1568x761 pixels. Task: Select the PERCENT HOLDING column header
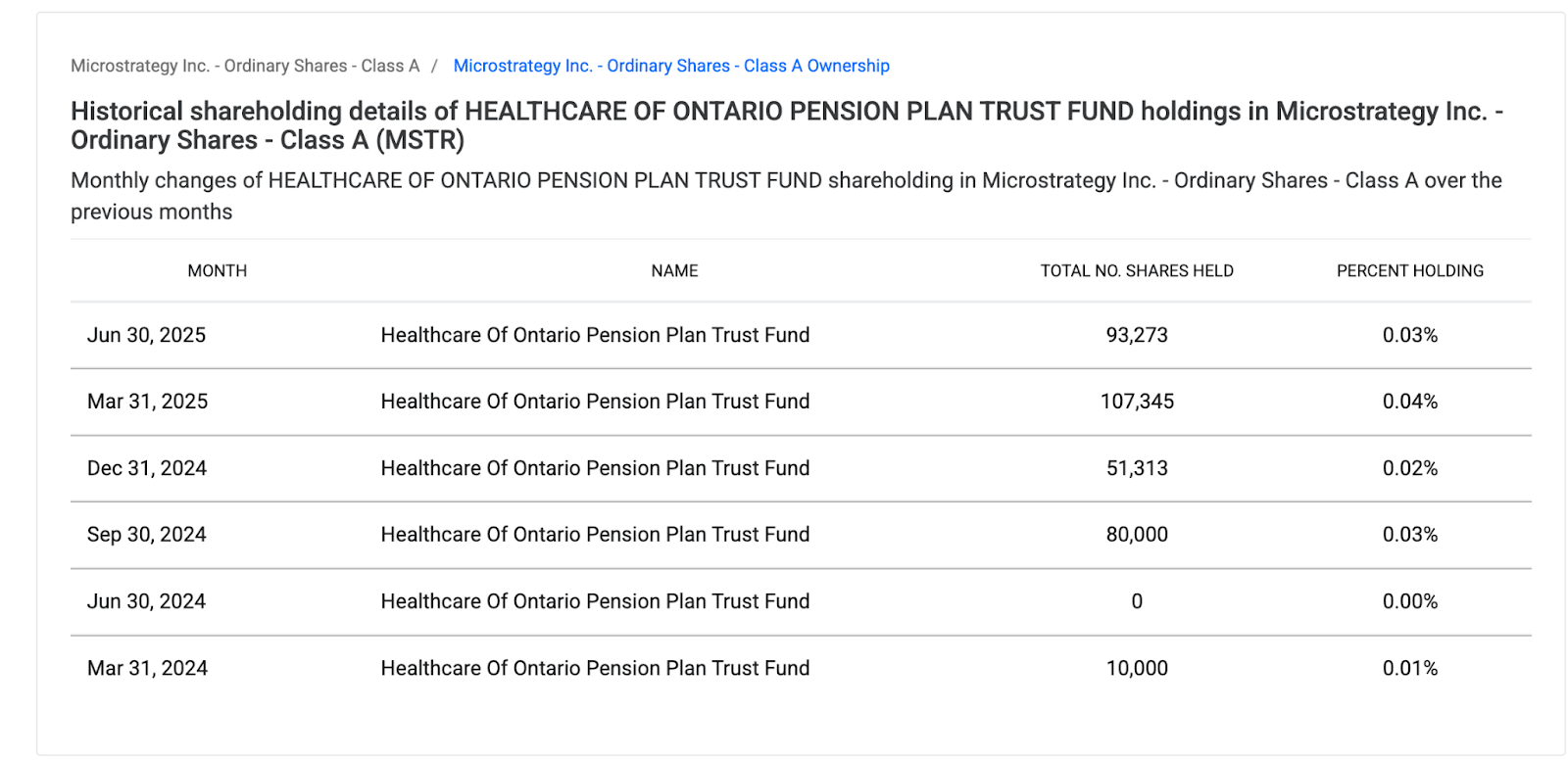point(1409,271)
